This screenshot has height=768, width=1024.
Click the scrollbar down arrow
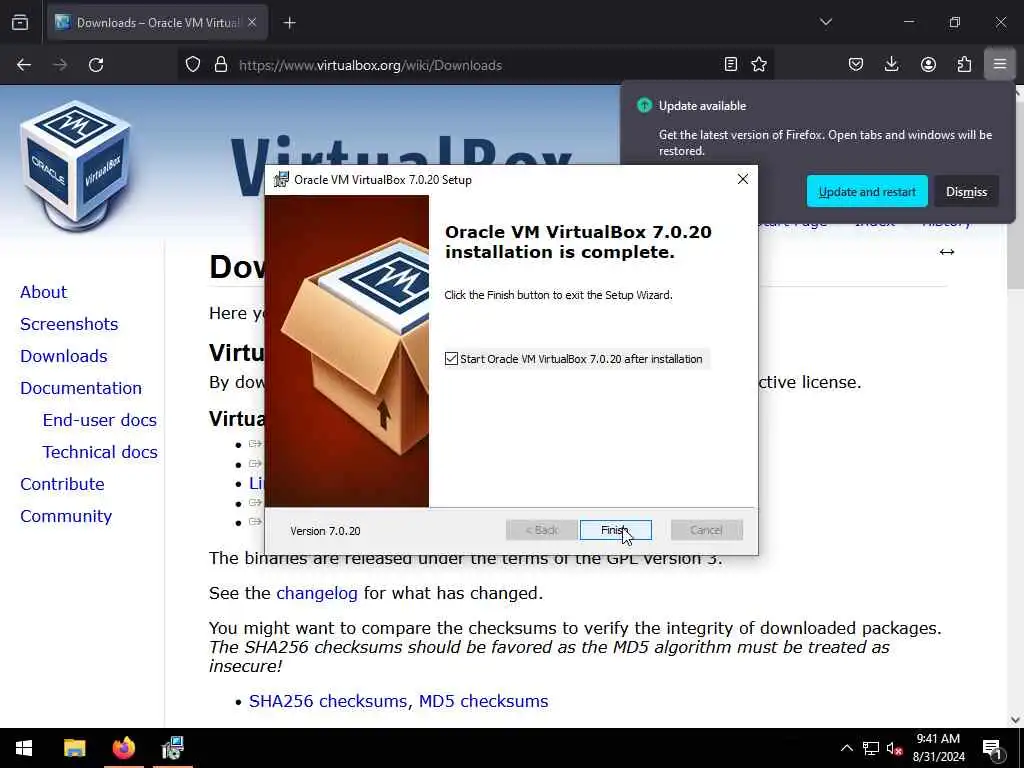click(1015, 720)
